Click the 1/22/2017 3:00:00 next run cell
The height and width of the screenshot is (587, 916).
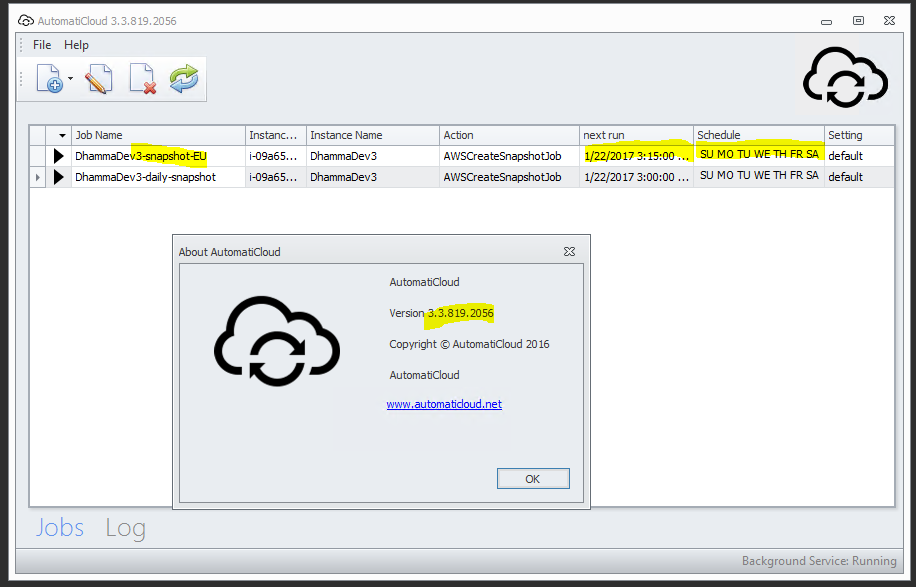(x=636, y=177)
